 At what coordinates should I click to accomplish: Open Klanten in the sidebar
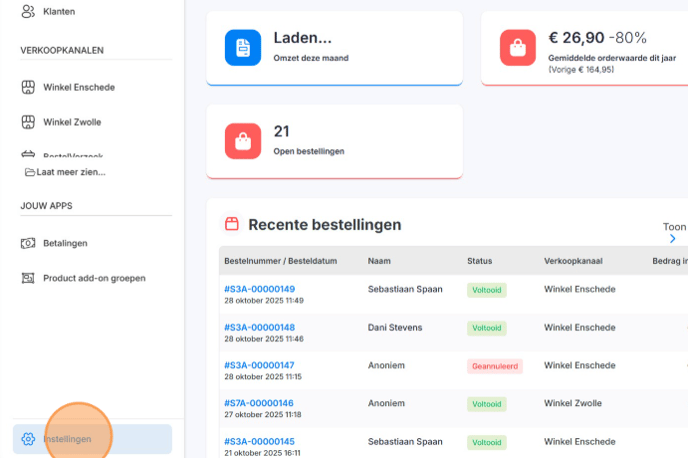coord(59,11)
